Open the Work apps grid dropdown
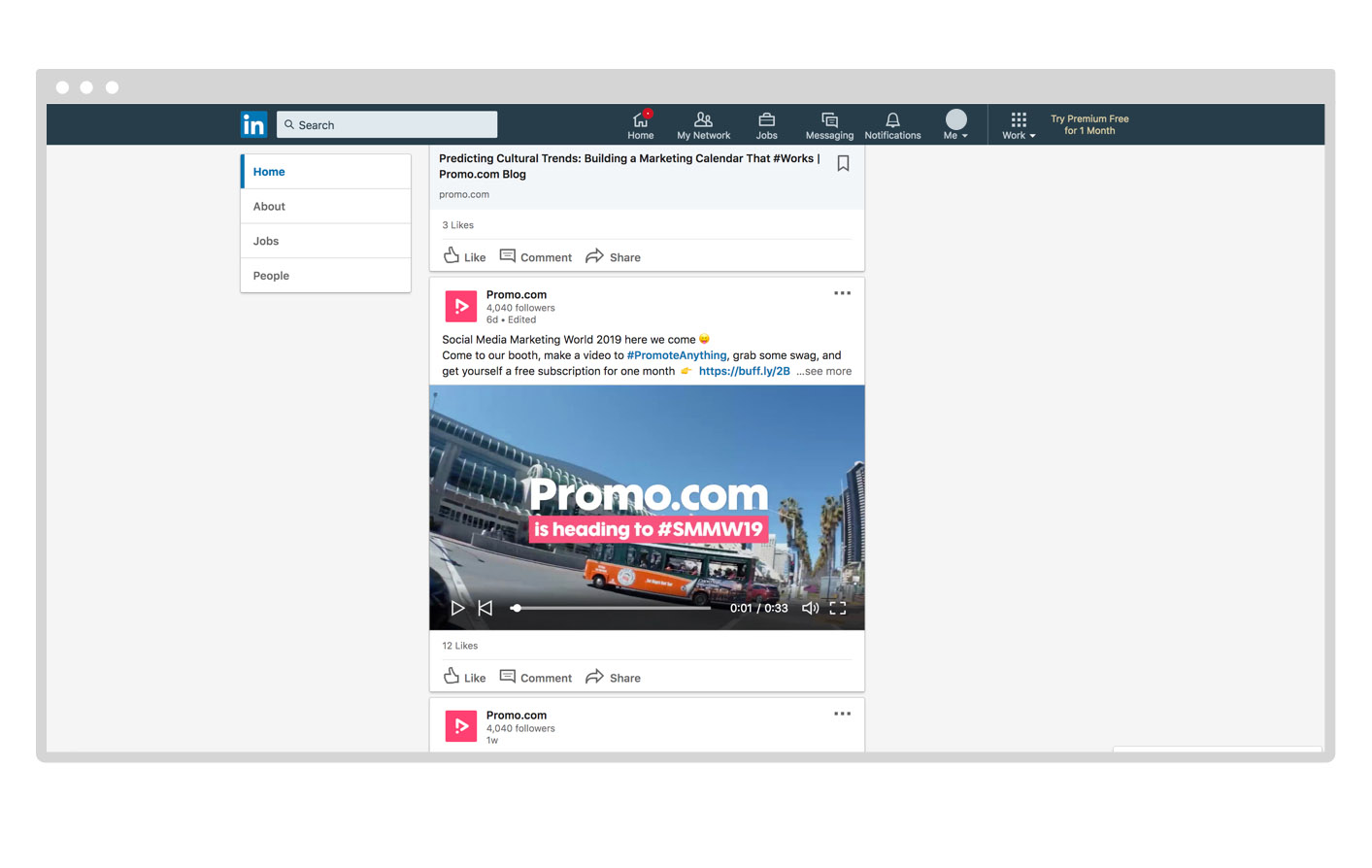The height and width of the screenshot is (868, 1372). coord(1019,124)
